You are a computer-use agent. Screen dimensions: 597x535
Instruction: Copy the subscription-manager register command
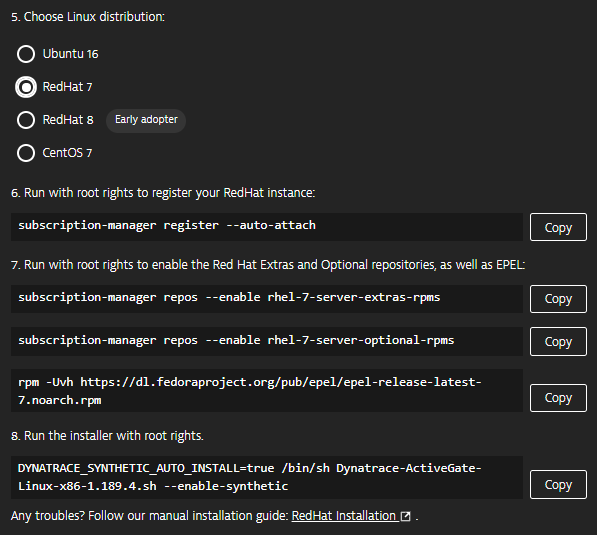[x=558, y=227]
